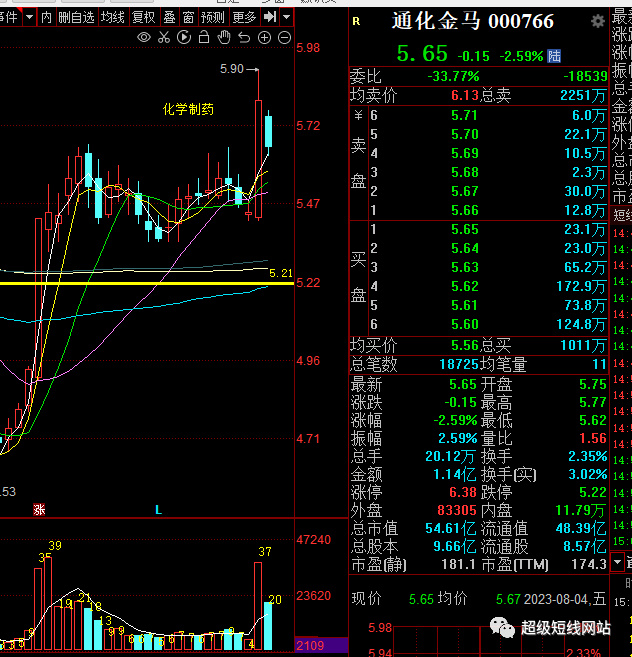Click the circular play replay icon
The image size is (632, 657).
click(184, 38)
